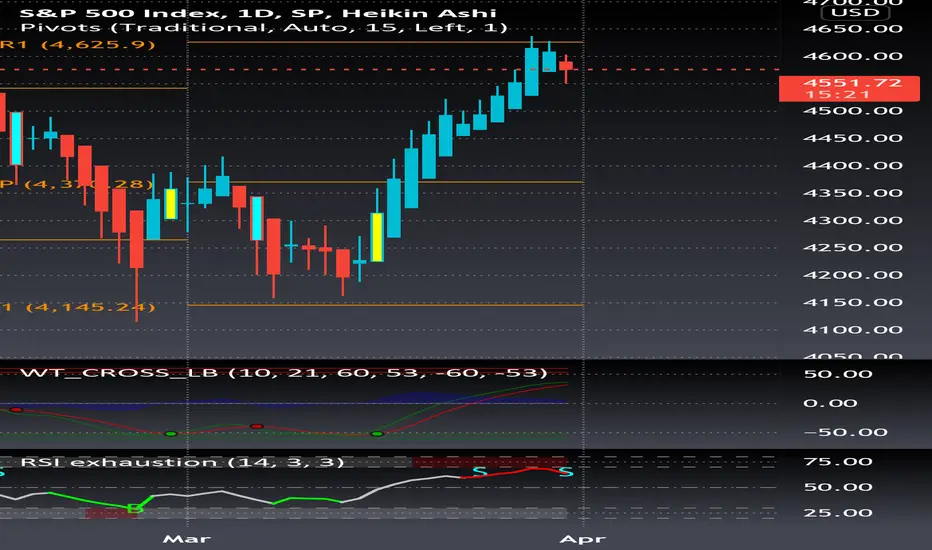The width and height of the screenshot is (932, 550).
Task: Click the 25.00 level on RSI scale
Action: [x=838, y=513]
